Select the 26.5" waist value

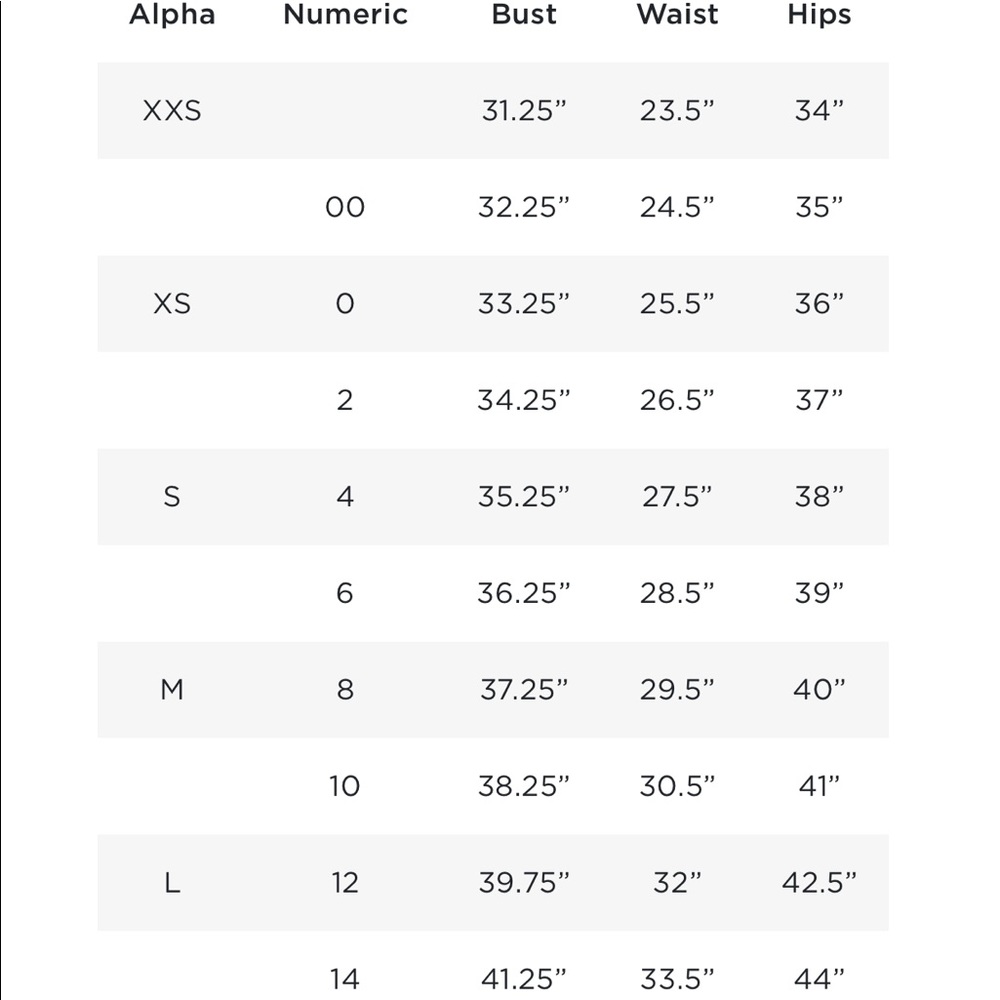point(677,401)
